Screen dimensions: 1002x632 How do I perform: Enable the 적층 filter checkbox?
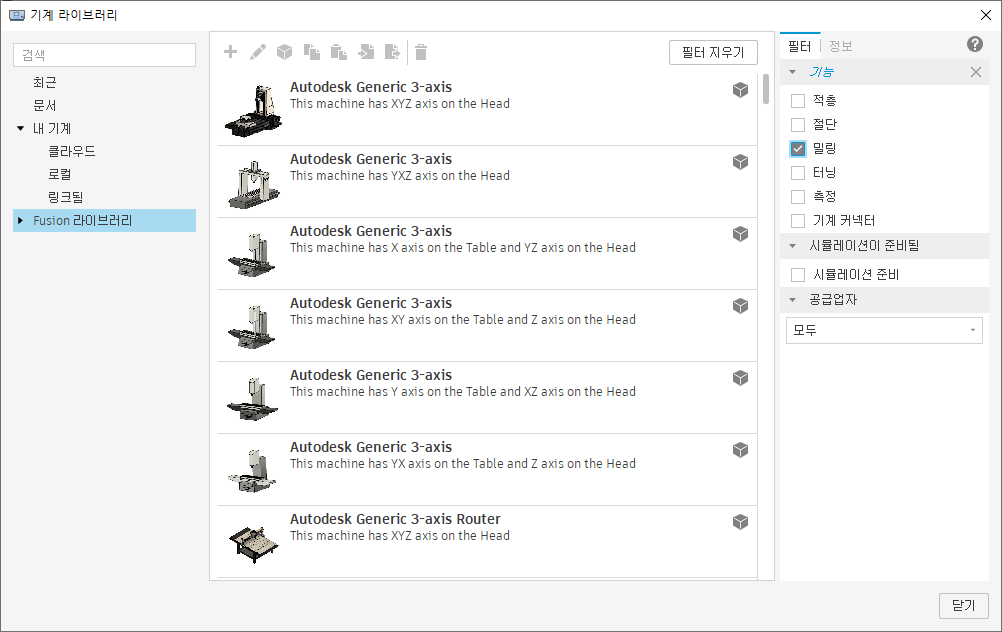pos(798,101)
